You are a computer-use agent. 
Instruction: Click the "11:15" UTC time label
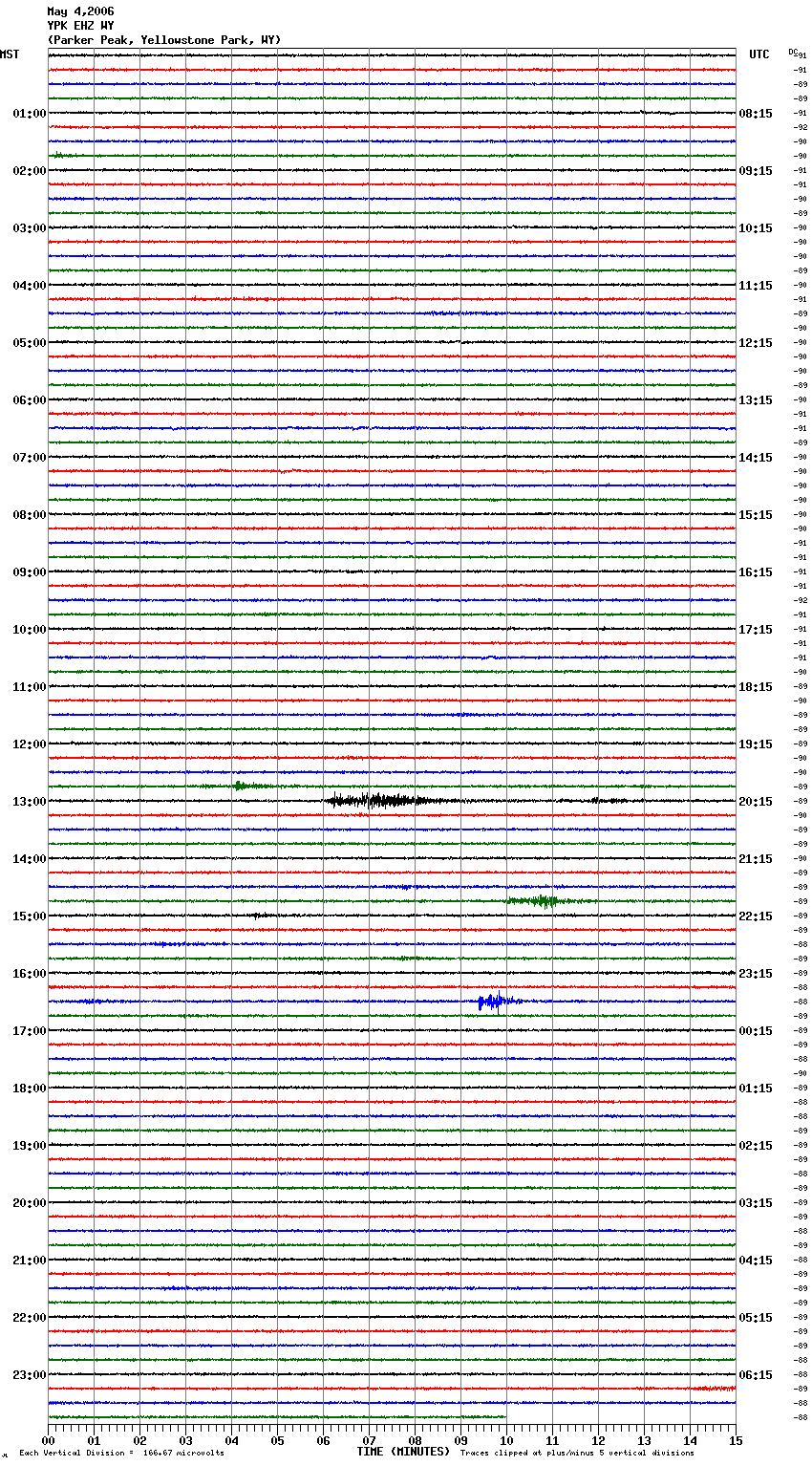[x=756, y=286]
